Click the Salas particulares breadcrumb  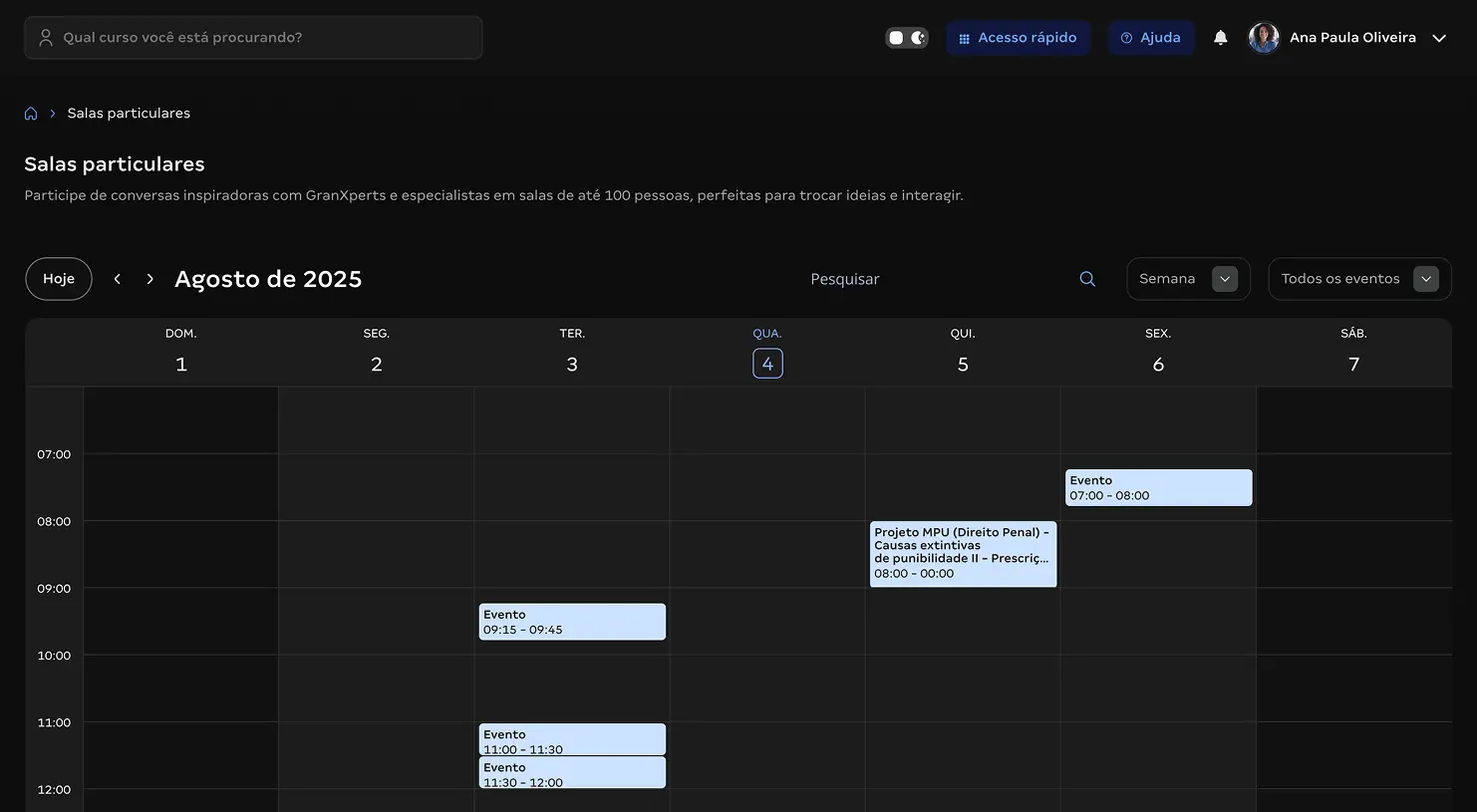point(129,114)
